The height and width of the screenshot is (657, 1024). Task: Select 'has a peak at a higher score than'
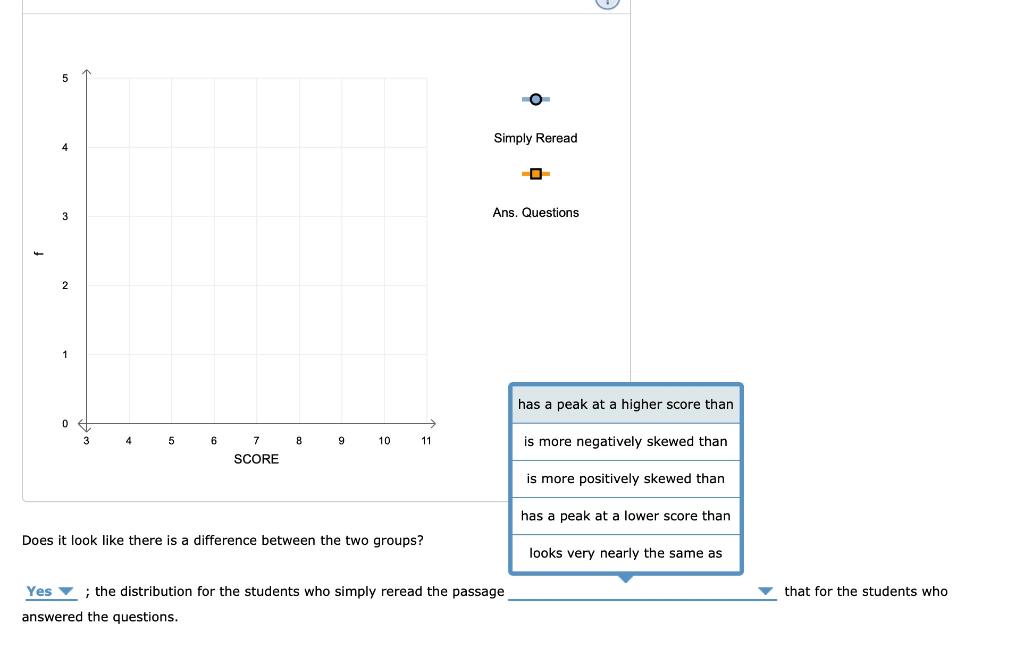(x=625, y=404)
